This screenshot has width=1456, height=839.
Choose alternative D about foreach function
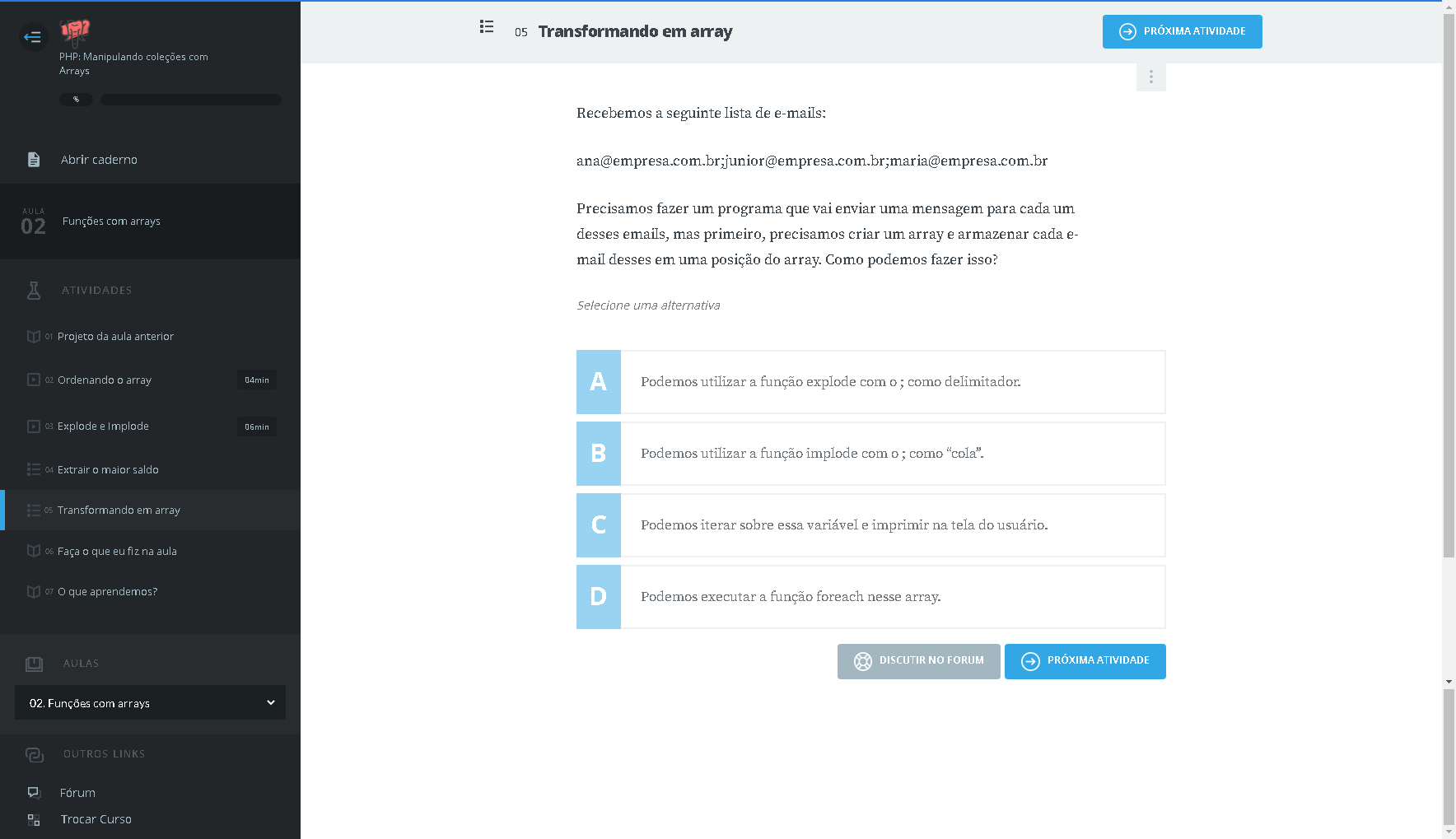coord(870,597)
